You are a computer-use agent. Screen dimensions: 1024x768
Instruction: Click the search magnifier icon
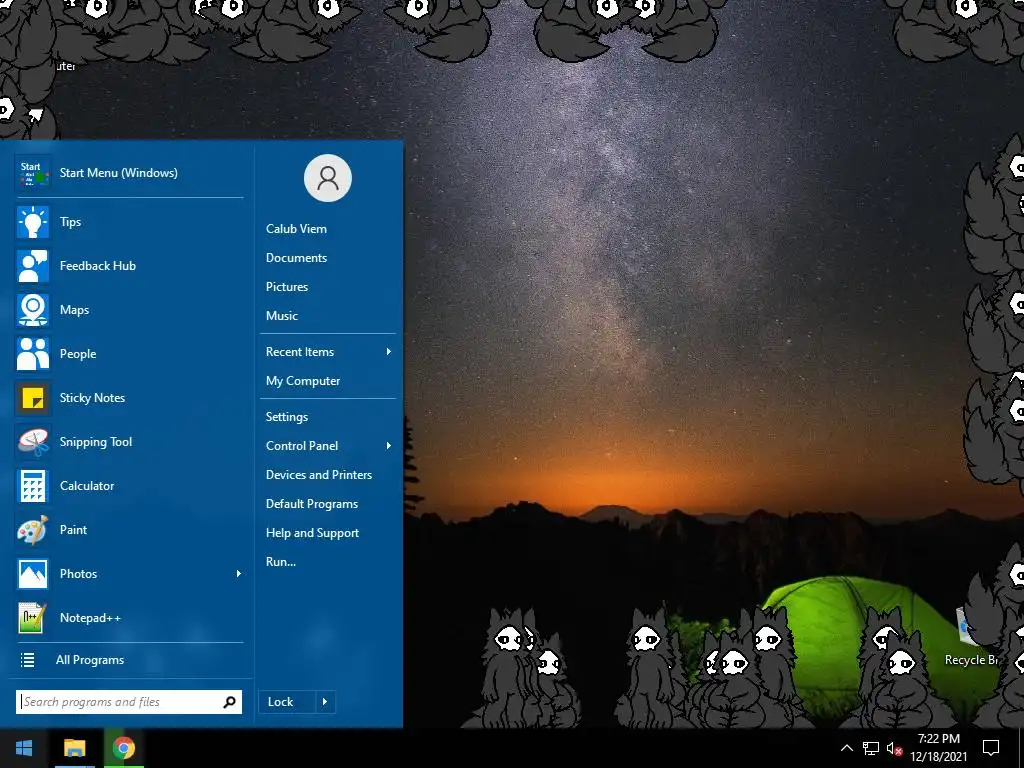[229, 702]
